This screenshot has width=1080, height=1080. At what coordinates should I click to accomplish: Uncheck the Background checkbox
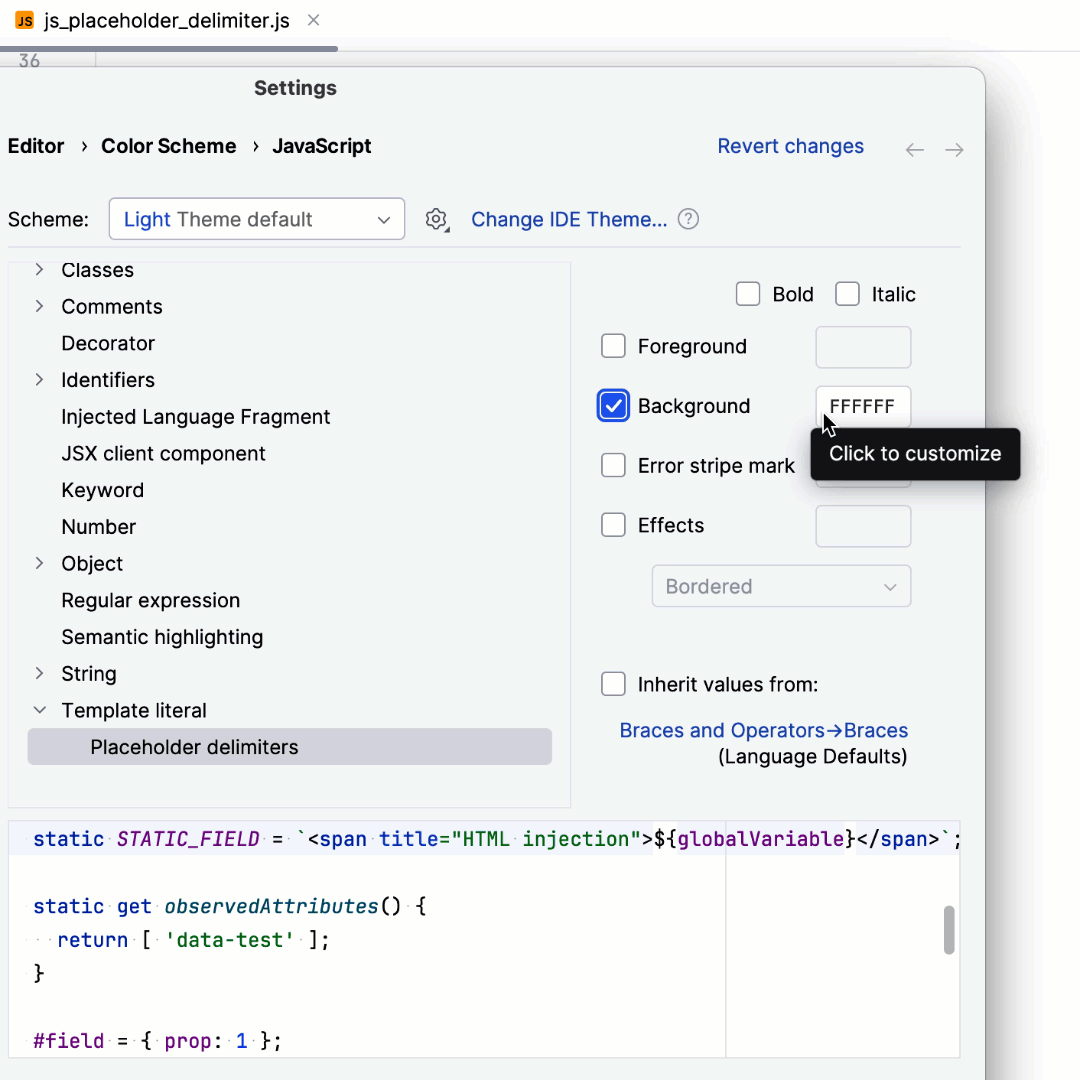pos(613,406)
